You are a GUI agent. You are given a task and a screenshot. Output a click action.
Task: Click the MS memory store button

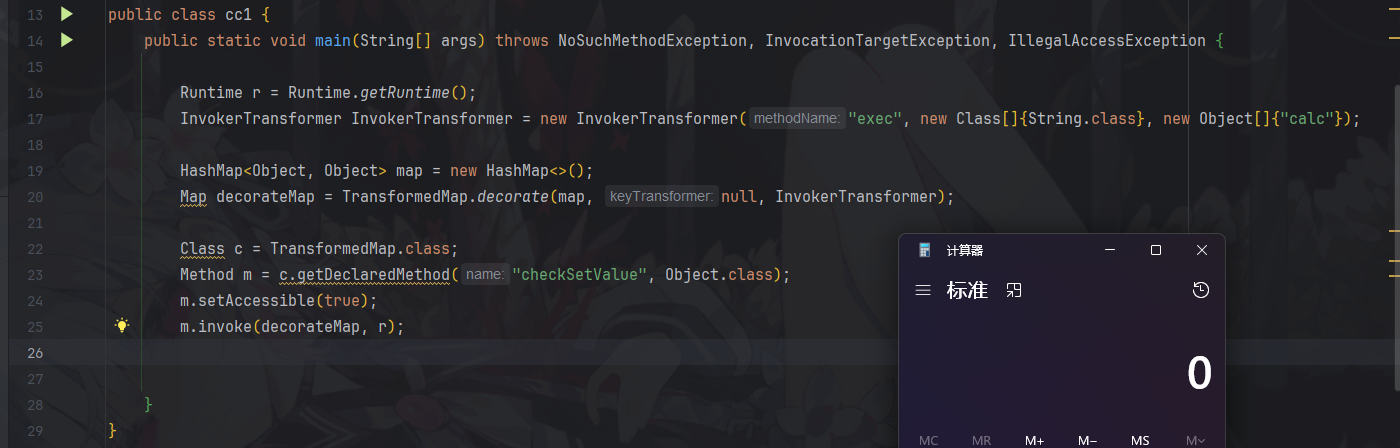click(1140, 440)
